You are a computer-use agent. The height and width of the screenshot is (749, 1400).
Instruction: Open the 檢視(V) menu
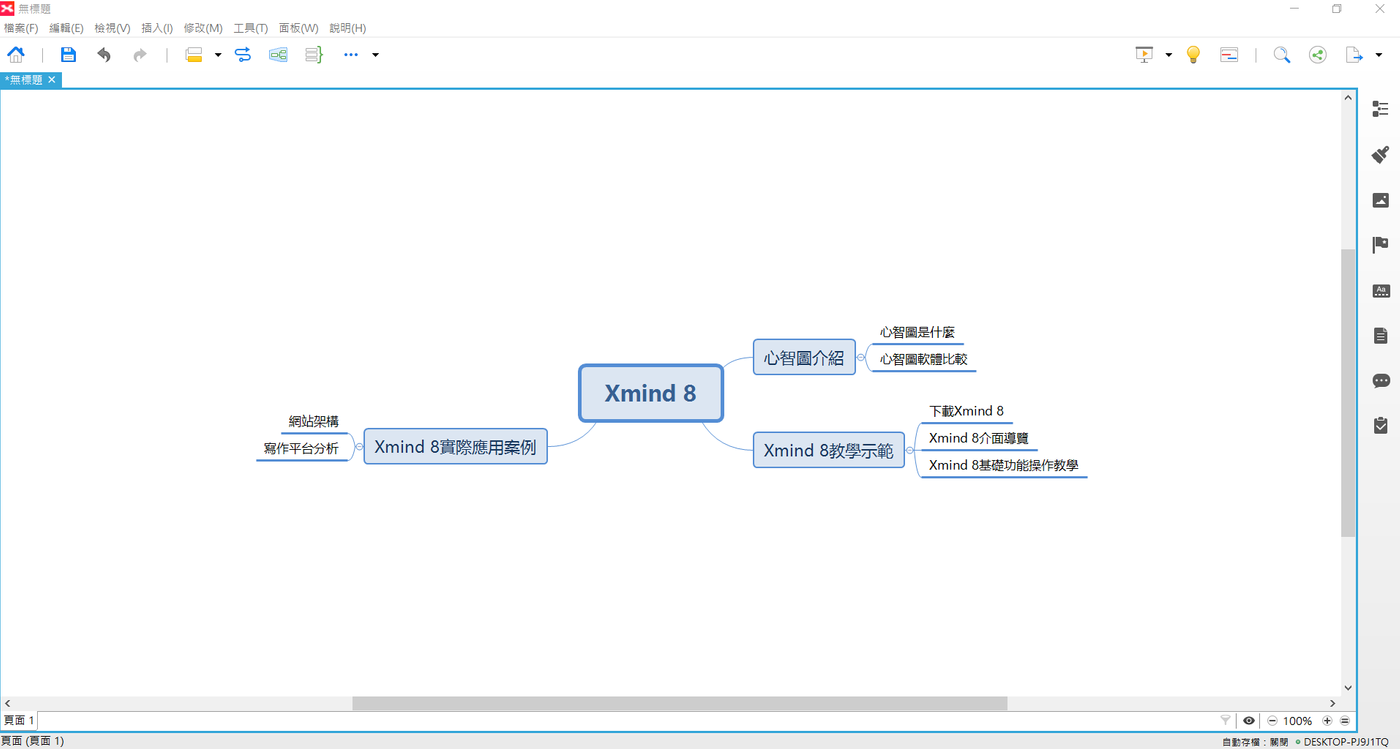click(x=112, y=28)
